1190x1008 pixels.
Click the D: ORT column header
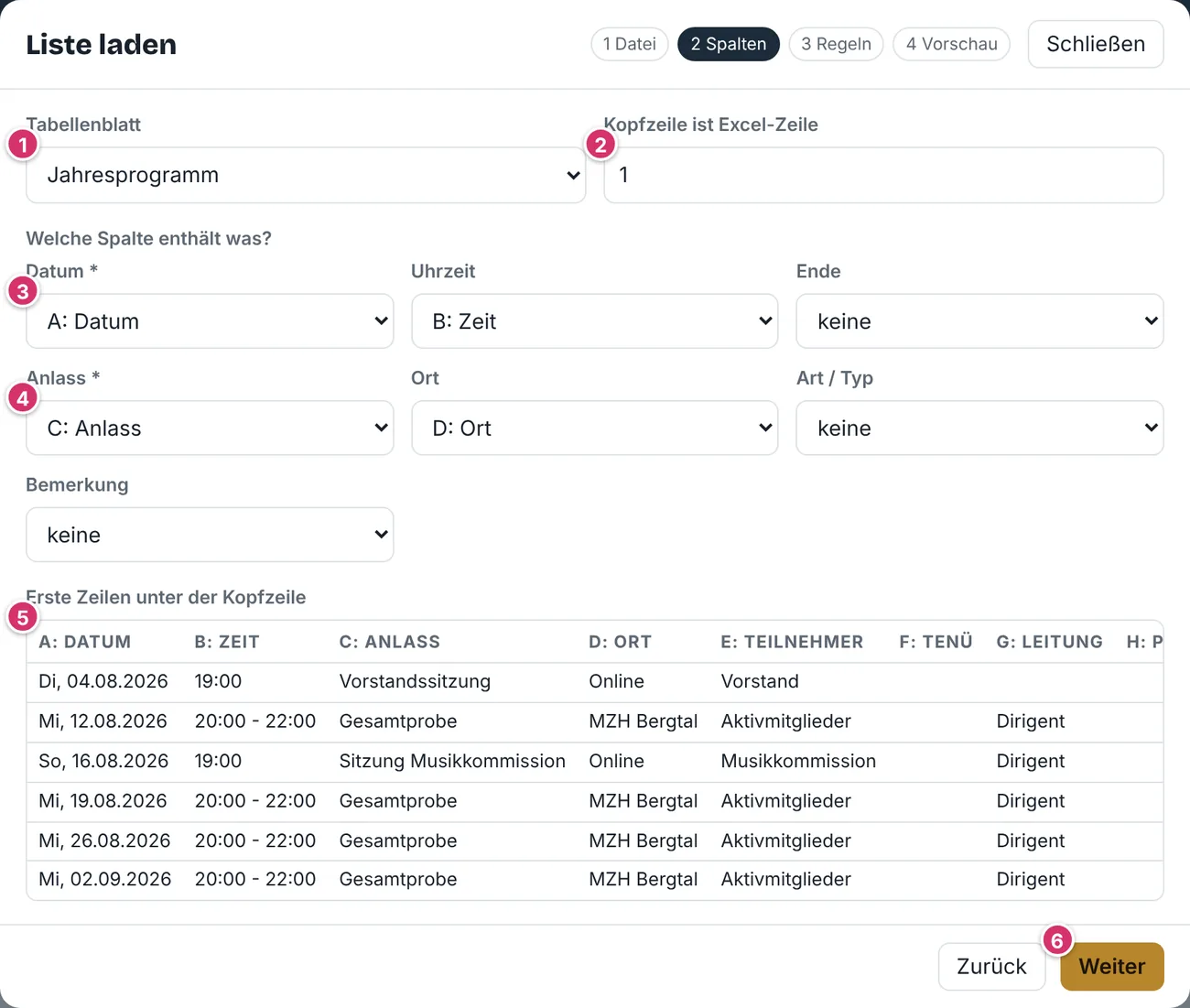pyautogui.click(x=621, y=642)
